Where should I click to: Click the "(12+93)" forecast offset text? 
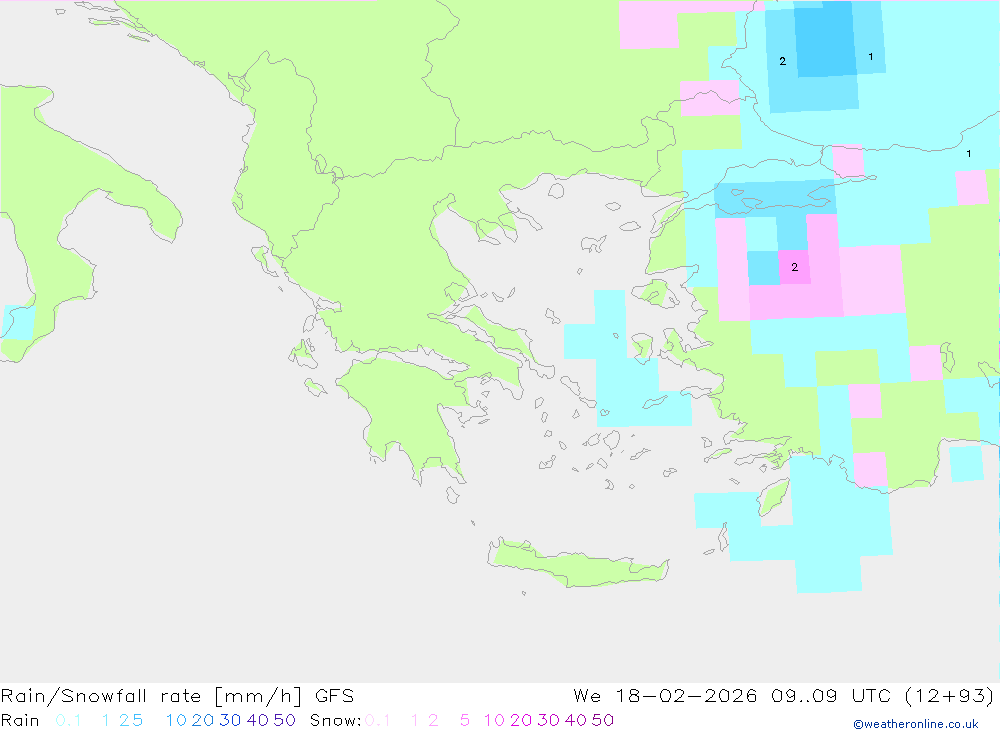[x=950, y=695]
